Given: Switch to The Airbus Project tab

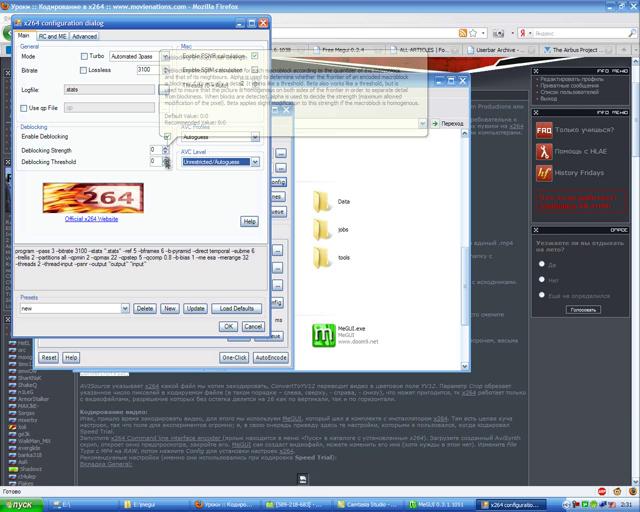Looking at the screenshot, I should 578,50.
